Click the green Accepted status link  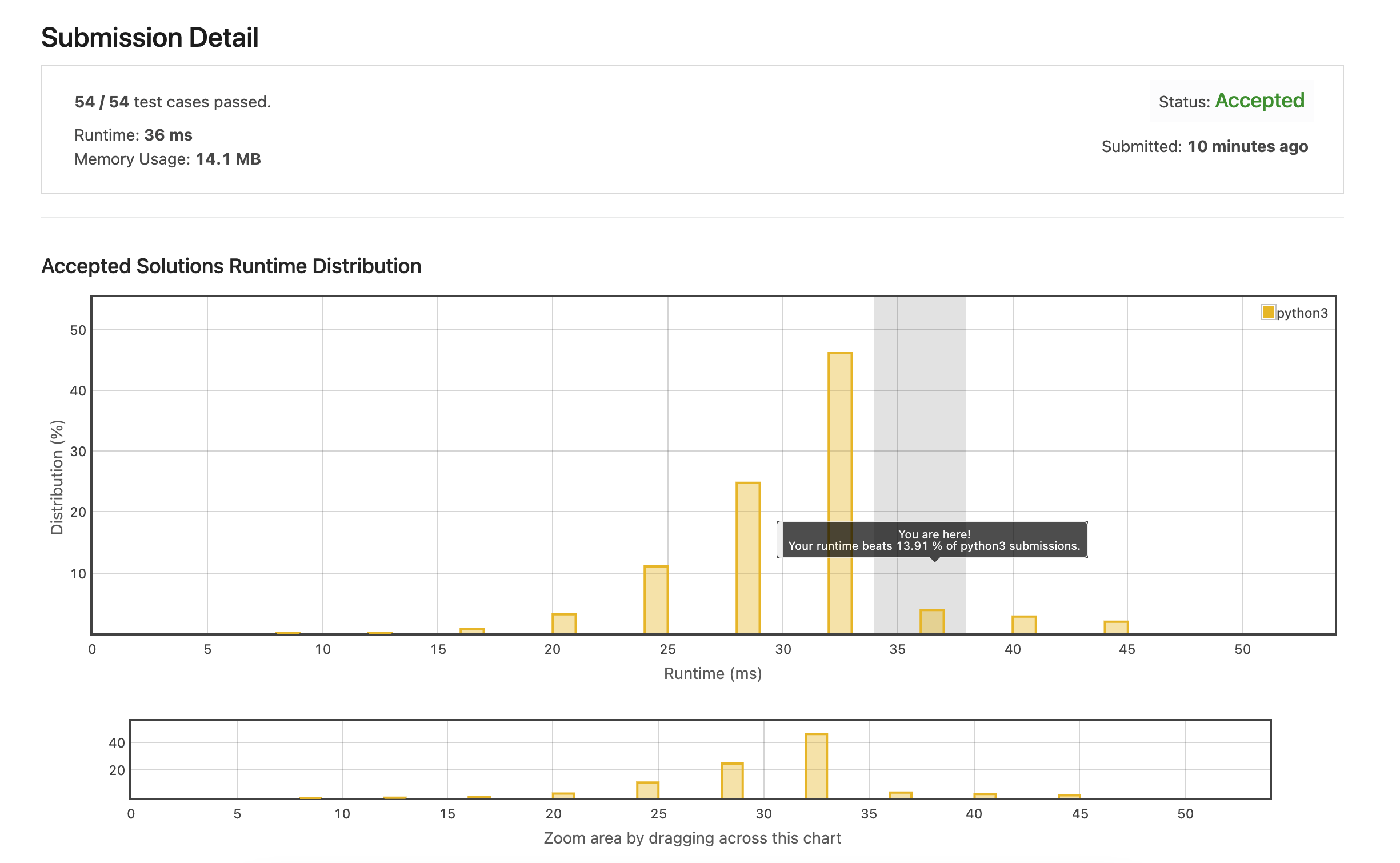tap(1259, 101)
